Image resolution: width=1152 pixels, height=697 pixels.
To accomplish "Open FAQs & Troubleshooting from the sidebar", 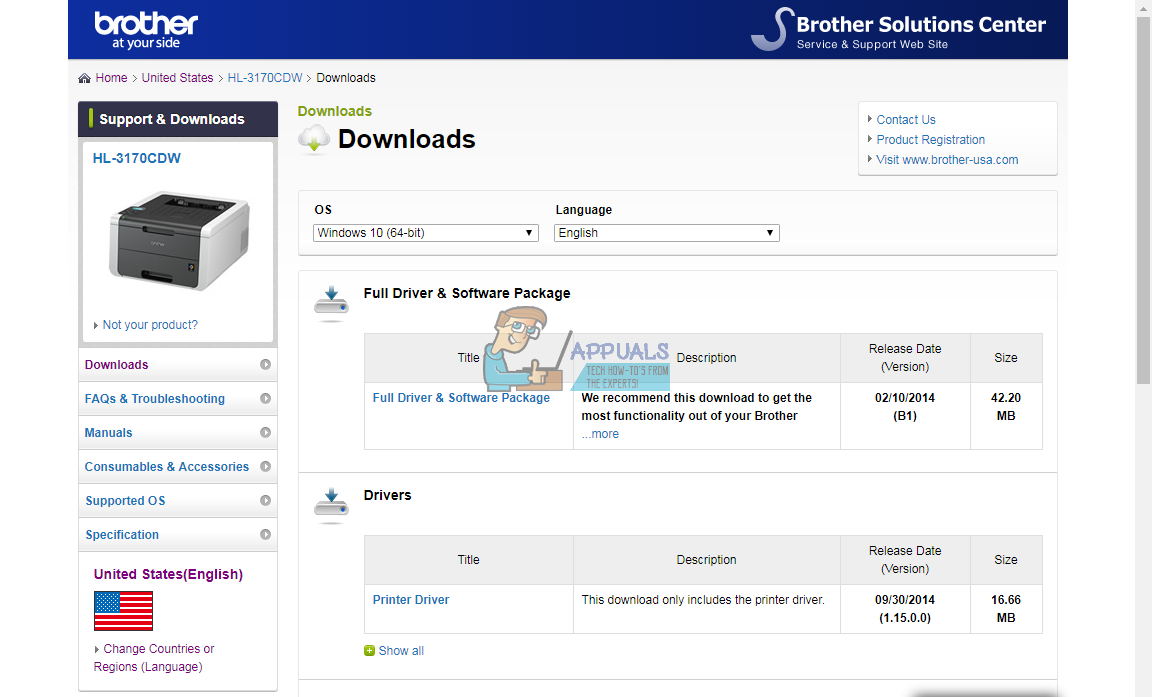I will [154, 398].
